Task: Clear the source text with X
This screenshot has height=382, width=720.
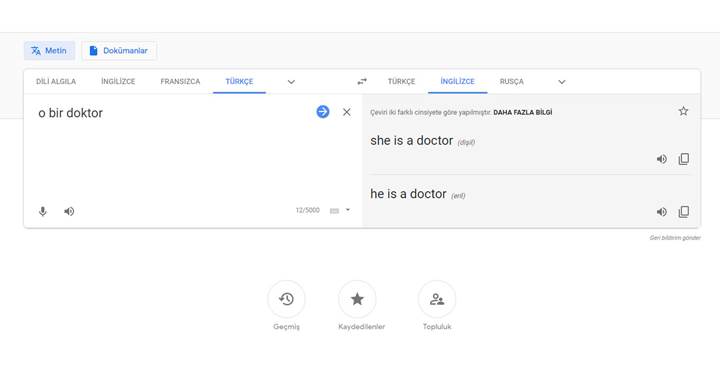Action: (x=347, y=112)
